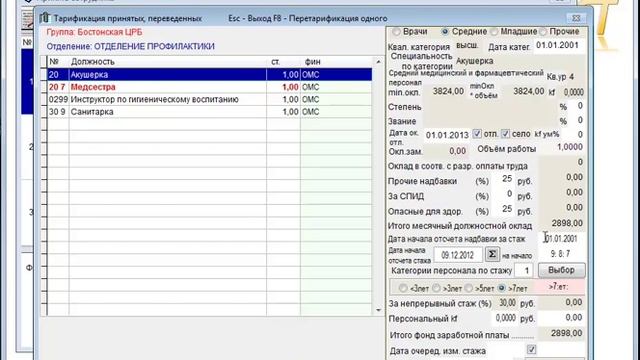Click the Группа: Бостонская ЦРБ label
This screenshot has width=640, height=360.
point(94,32)
